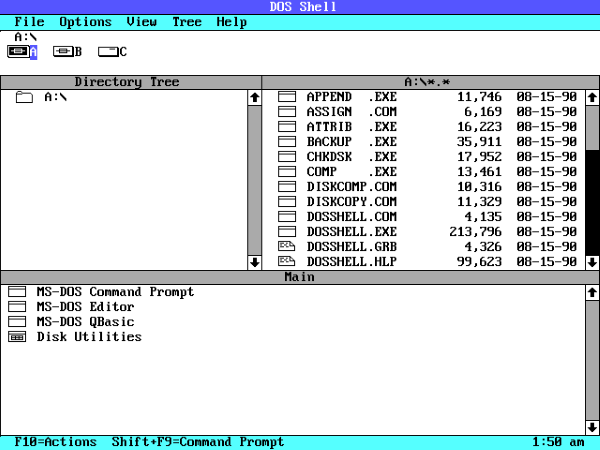Click the MS-DOS QBasic program icon
The width and height of the screenshot is (600, 450).
click(x=17, y=322)
